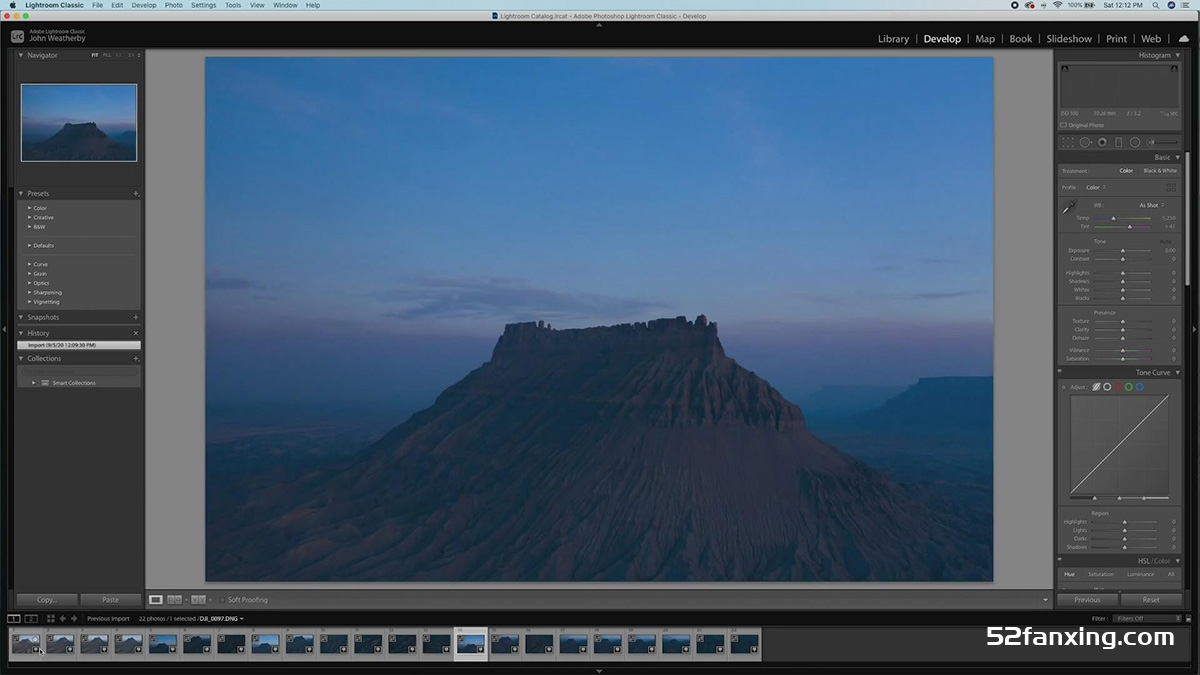Select the Crop Overlay tool
Image resolution: width=1200 pixels, height=675 pixels.
coord(1068,142)
